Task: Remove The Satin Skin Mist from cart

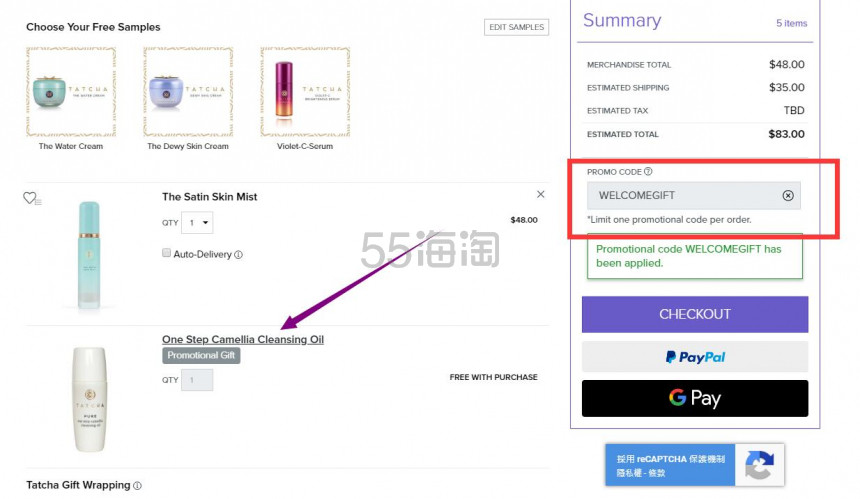Action: [x=540, y=194]
